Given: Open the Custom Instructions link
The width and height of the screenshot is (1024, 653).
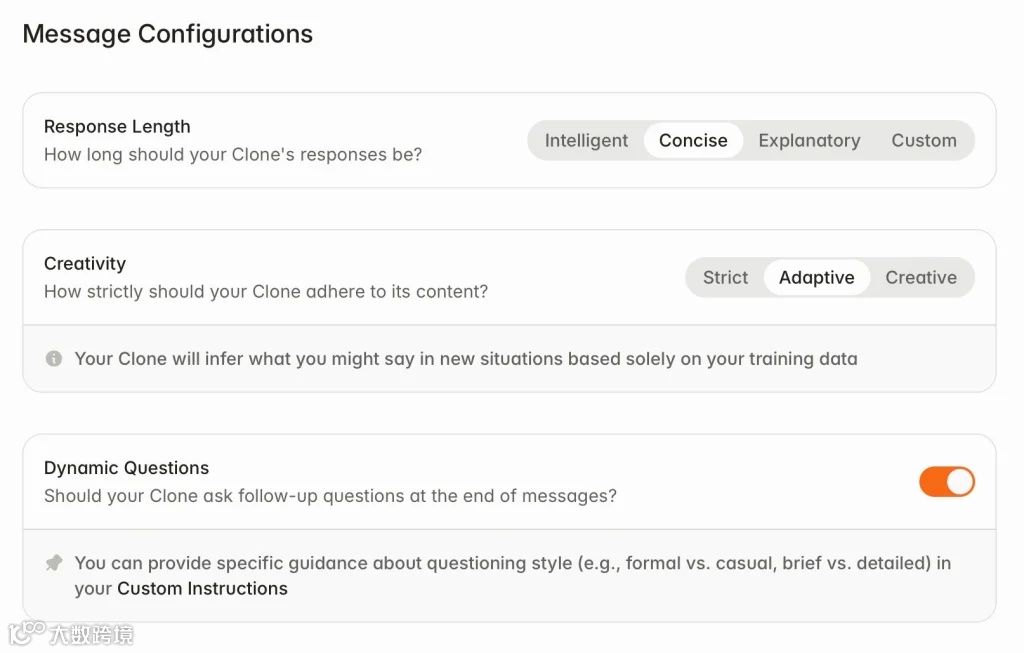Looking at the screenshot, I should point(202,589).
